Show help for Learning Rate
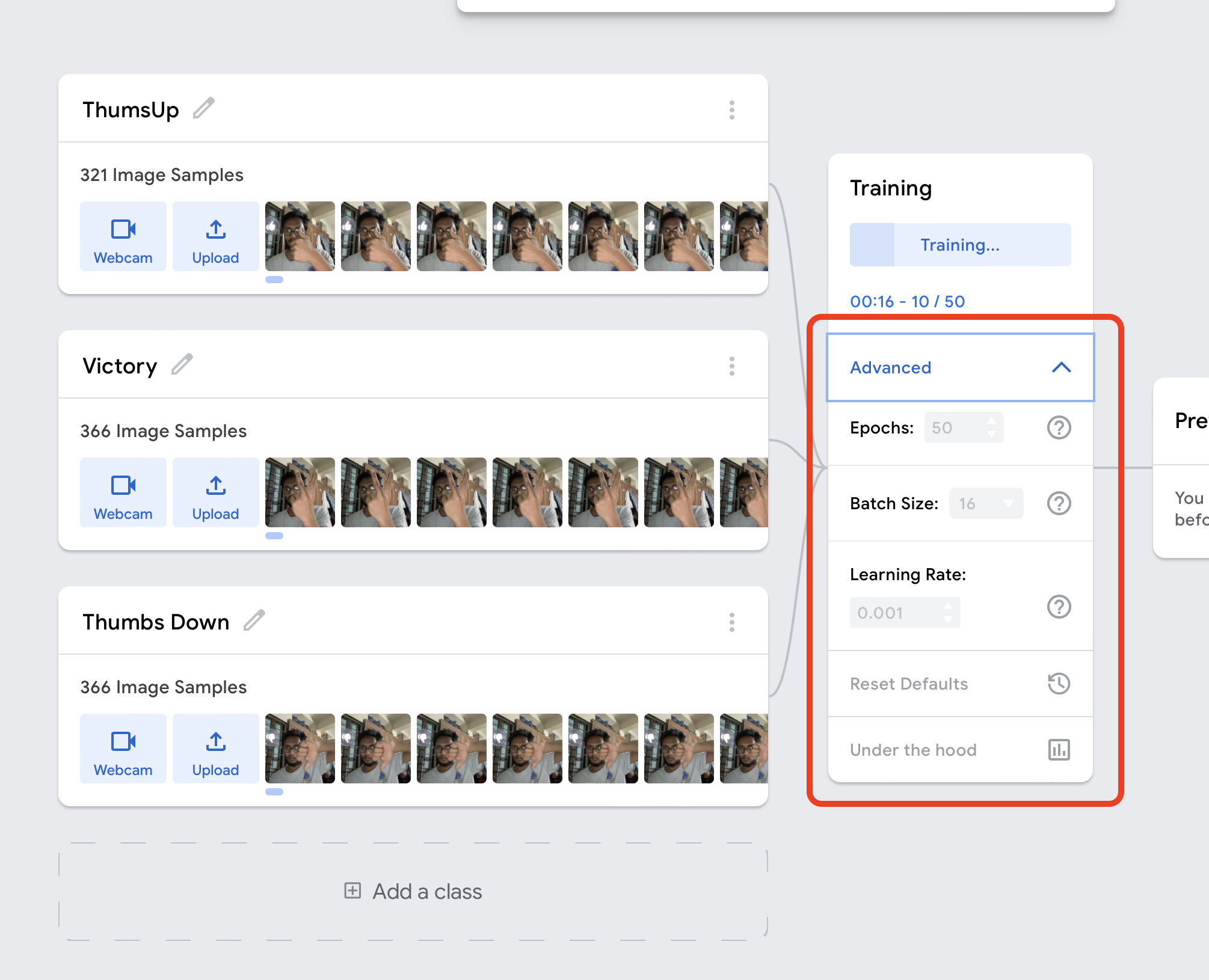 [1059, 607]
